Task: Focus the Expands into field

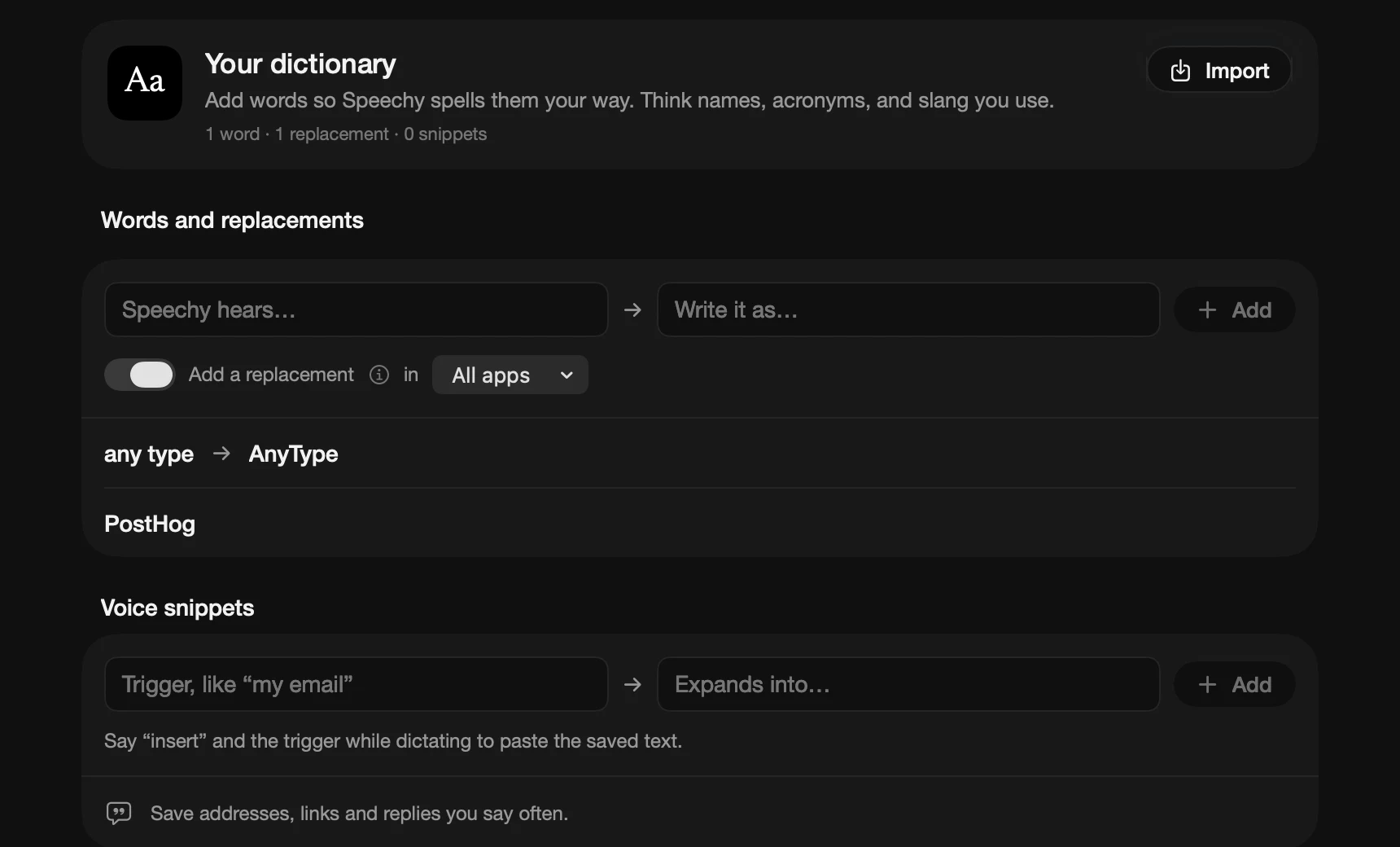Action: point(908,684)
